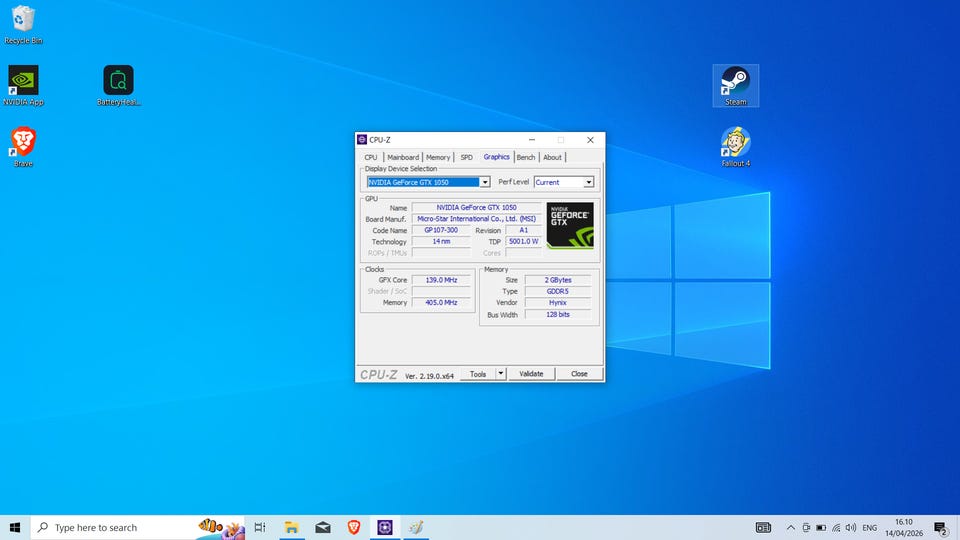
Task: Expand the Display Device Selection dropdown
Action: pos(485,182)
